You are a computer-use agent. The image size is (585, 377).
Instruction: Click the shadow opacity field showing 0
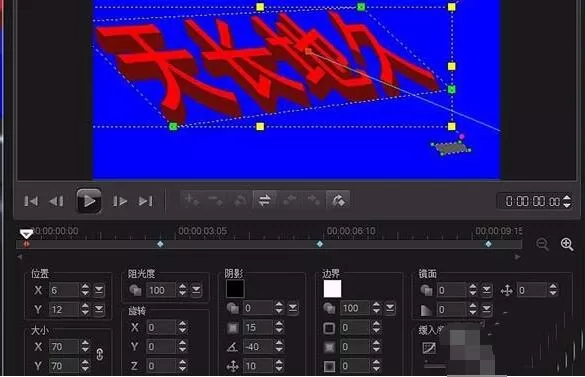click(x=258, y=308)
